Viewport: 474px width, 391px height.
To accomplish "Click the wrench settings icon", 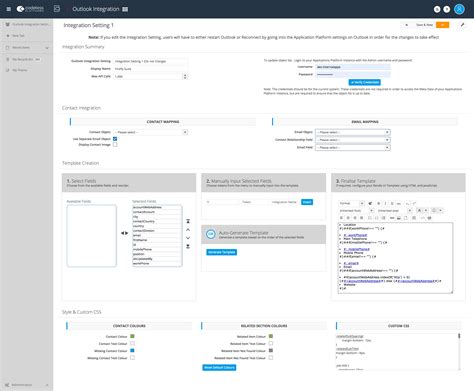I will tap(463, 25).
